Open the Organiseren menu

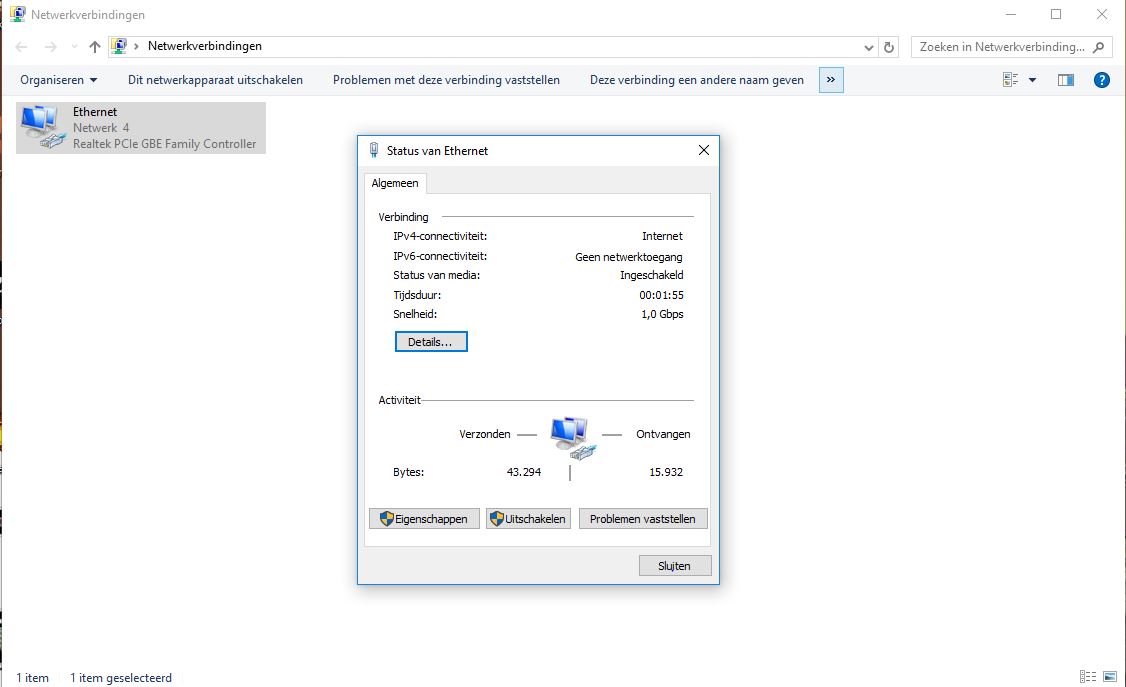tap(58, 80)
